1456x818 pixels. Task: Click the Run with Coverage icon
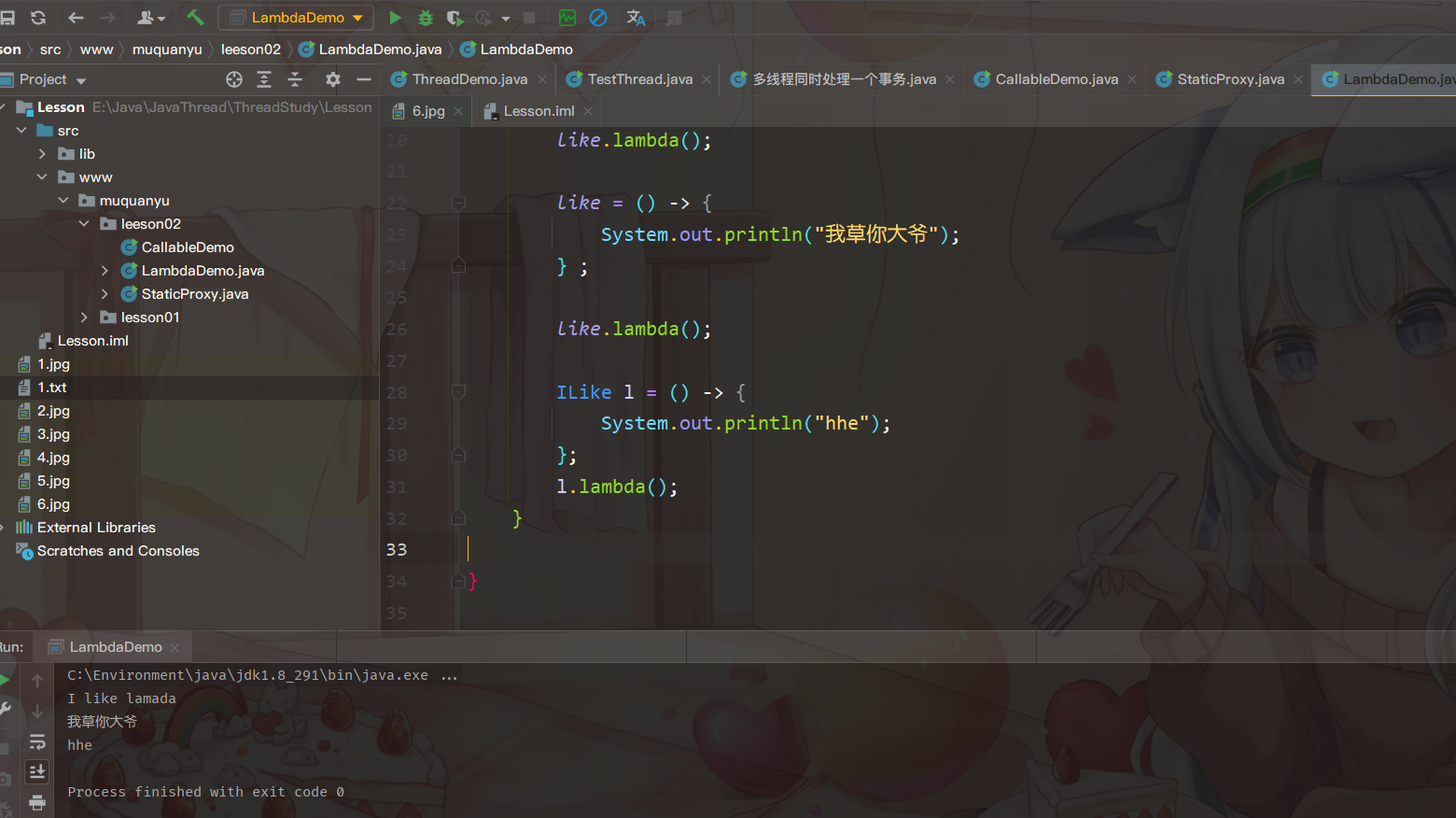(455, 18)
